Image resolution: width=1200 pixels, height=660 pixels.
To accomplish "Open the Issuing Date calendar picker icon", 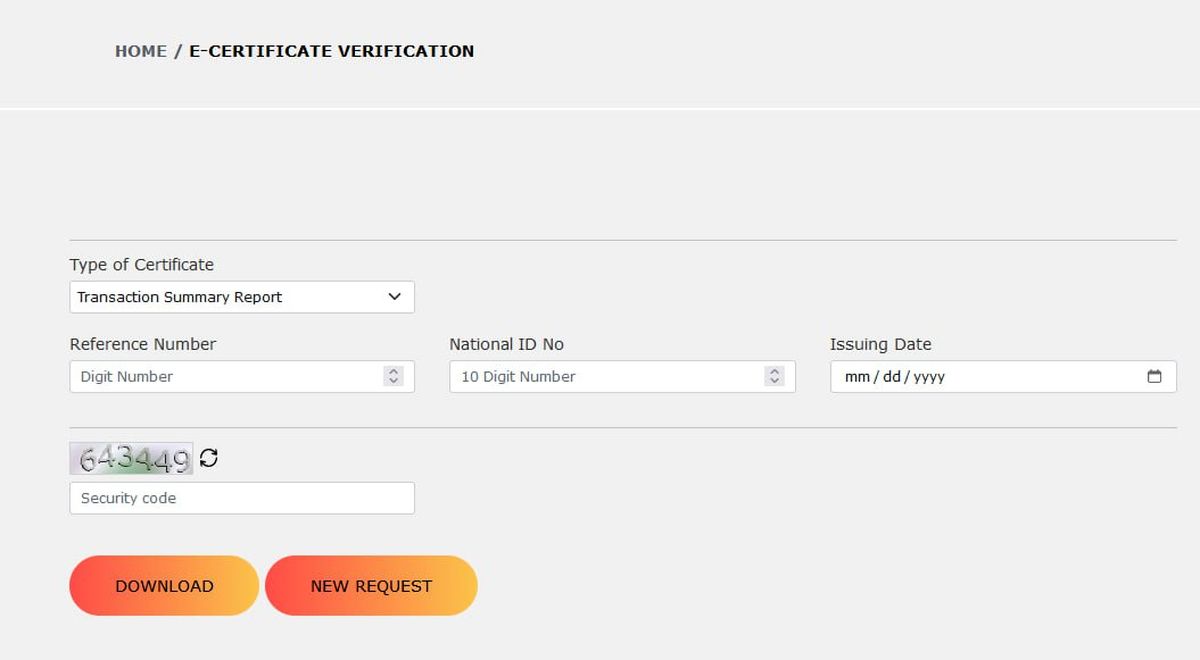I will 1154,377.
